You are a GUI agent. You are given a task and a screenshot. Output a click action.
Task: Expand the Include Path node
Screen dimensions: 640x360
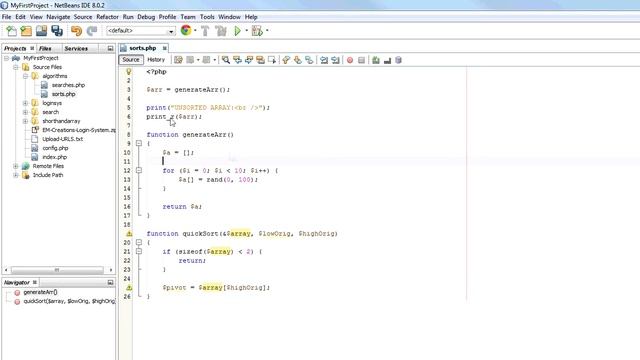16,175
